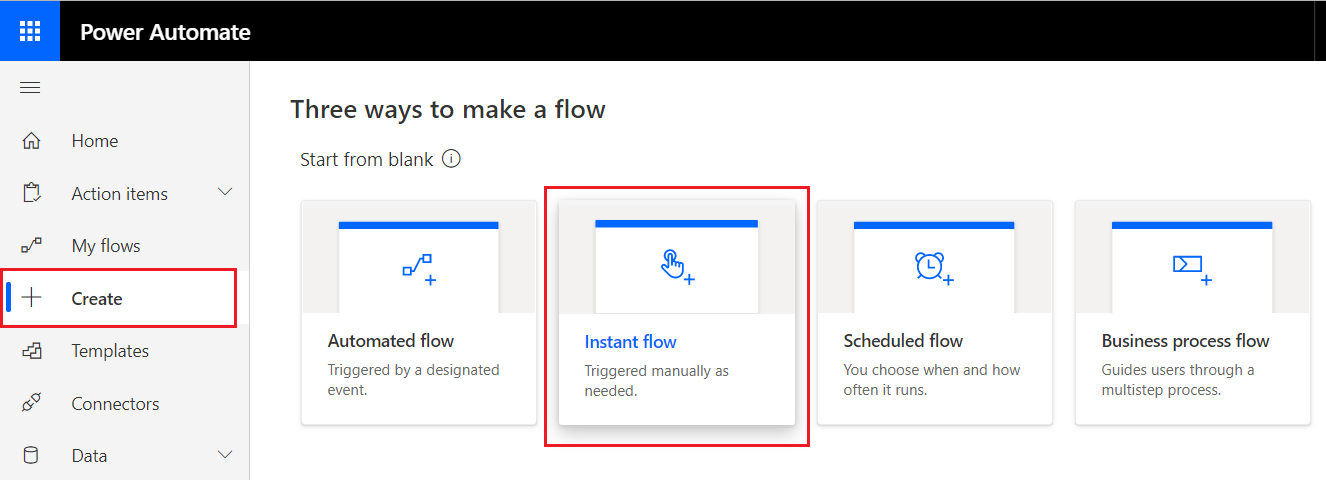Collapse the navigation hamburger menu
Image resolution: width=1326 pixels, height=480 pixels.
30,88
